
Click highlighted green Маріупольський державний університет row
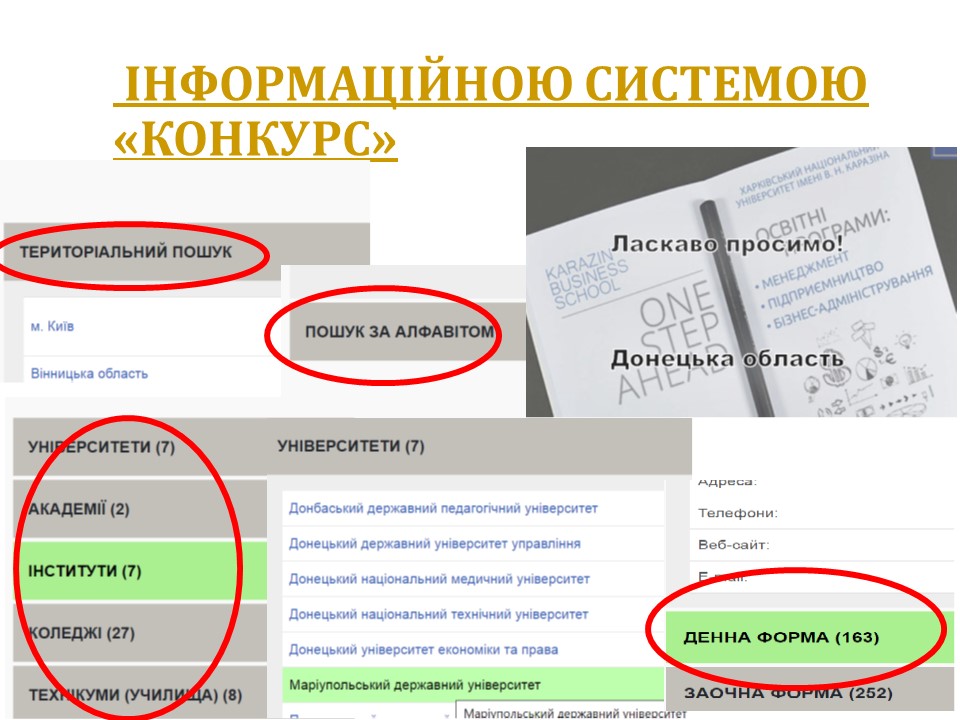414,685
